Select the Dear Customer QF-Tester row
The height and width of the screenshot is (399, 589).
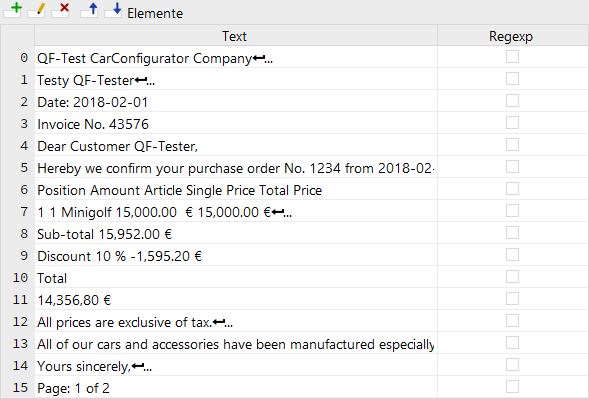(x=236, y=145)
